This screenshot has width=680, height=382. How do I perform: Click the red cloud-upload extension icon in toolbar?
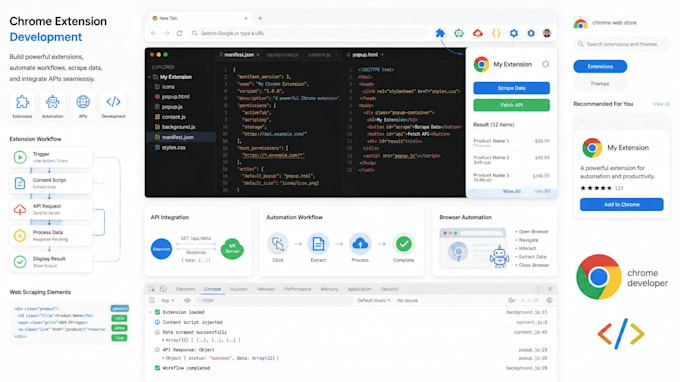[x=477, y=33]
